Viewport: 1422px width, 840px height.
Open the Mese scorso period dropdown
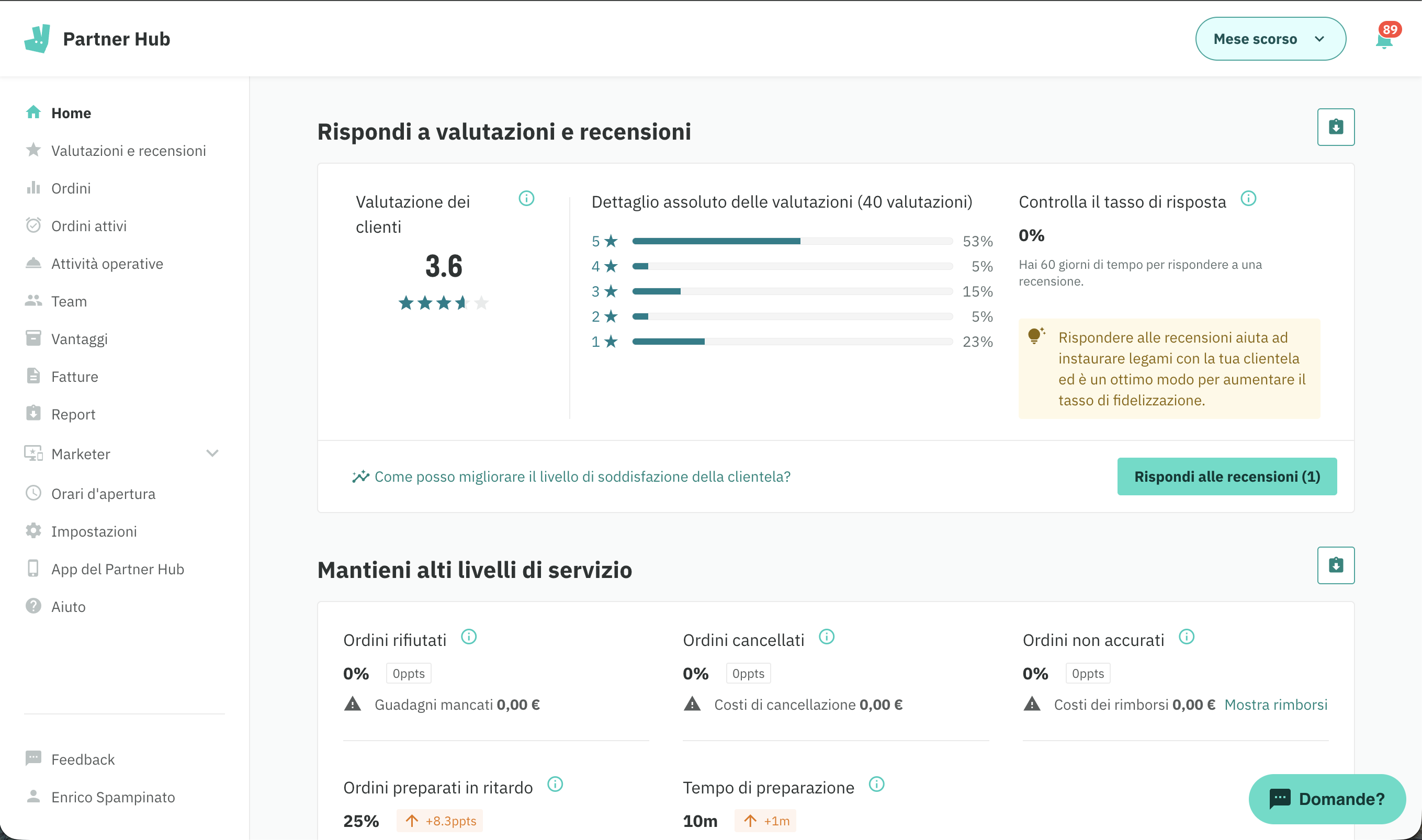pos(1270,39)
